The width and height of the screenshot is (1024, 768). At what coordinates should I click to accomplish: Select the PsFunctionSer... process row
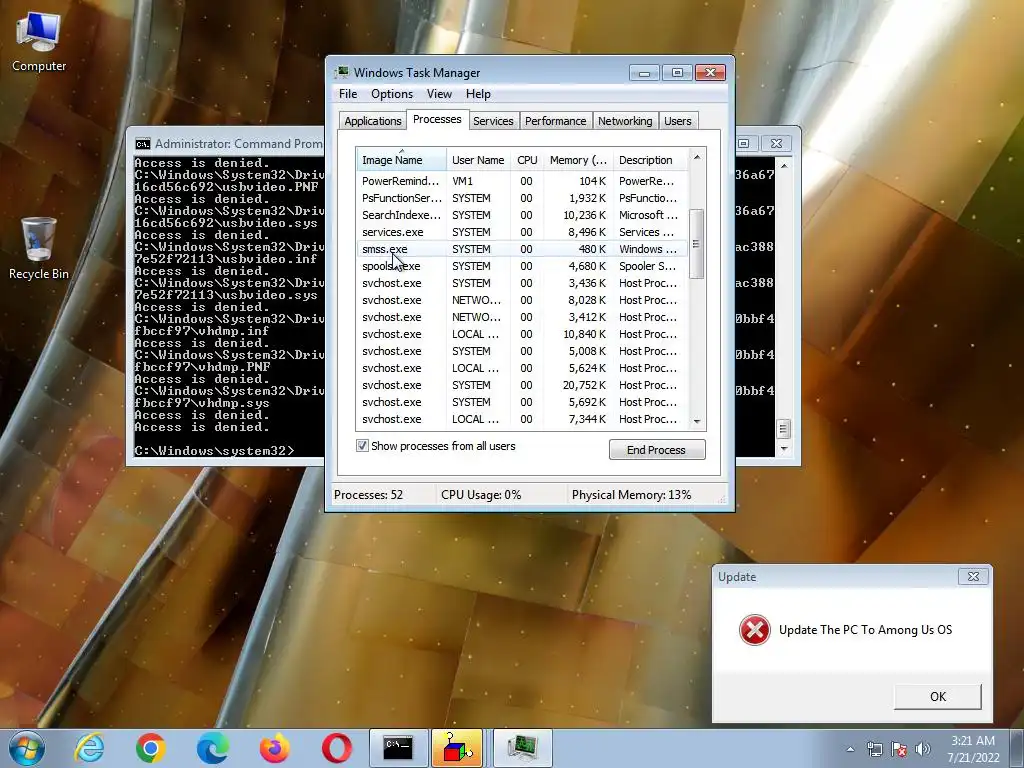pyautogui.click(x=522, y=198)
